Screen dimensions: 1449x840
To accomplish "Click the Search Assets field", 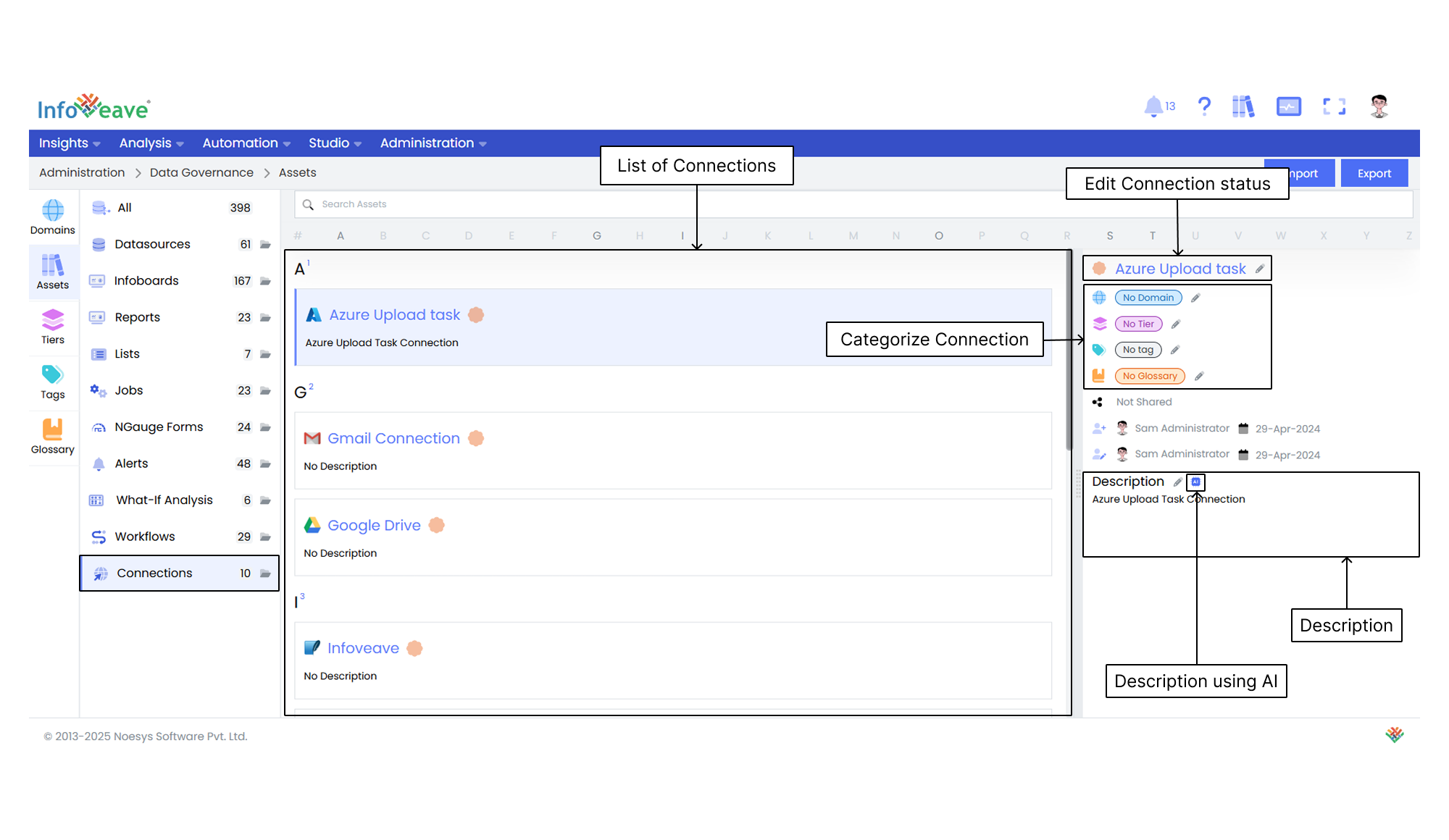I will 853,204.
